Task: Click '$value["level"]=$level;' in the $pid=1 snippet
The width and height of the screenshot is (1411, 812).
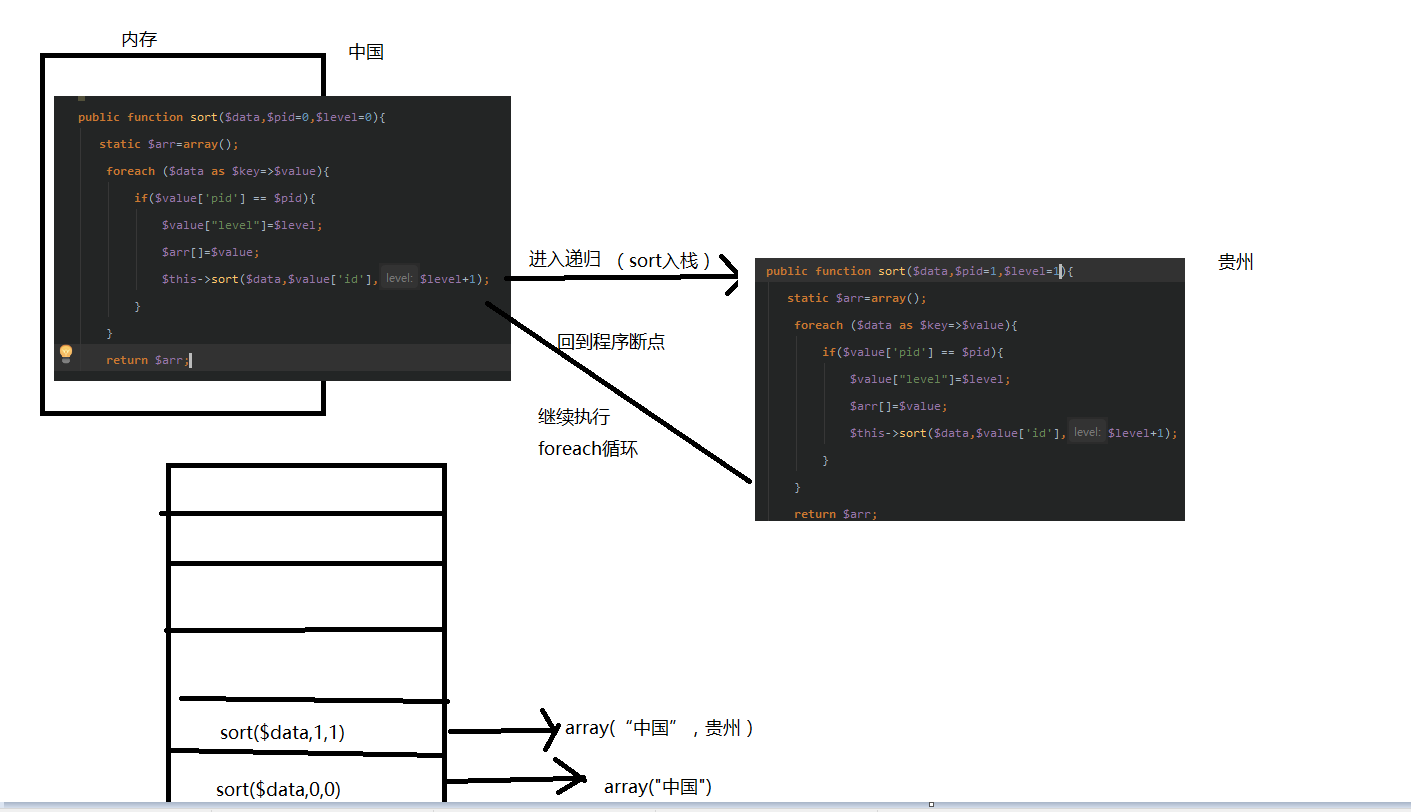Action: [931, 379]
